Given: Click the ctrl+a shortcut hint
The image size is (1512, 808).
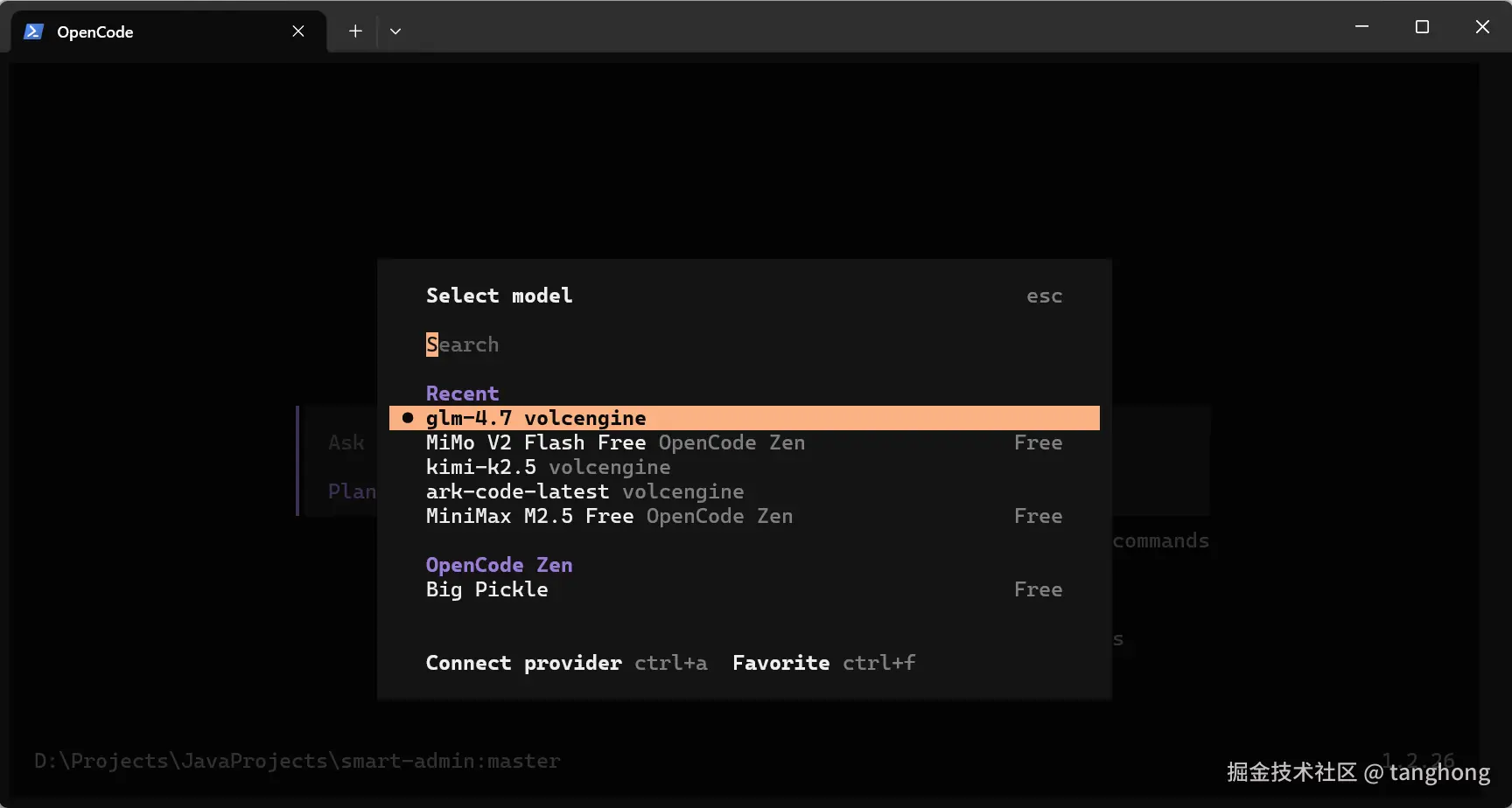Looking at the screenshot, I should point(671,663).
